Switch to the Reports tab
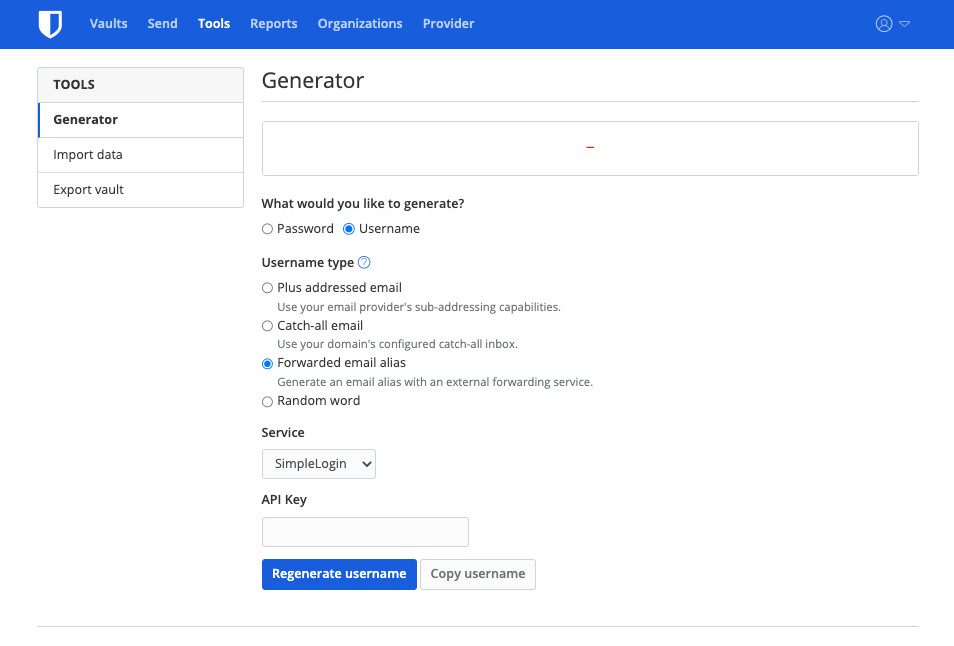954x646 pixels. coord(273,24)
